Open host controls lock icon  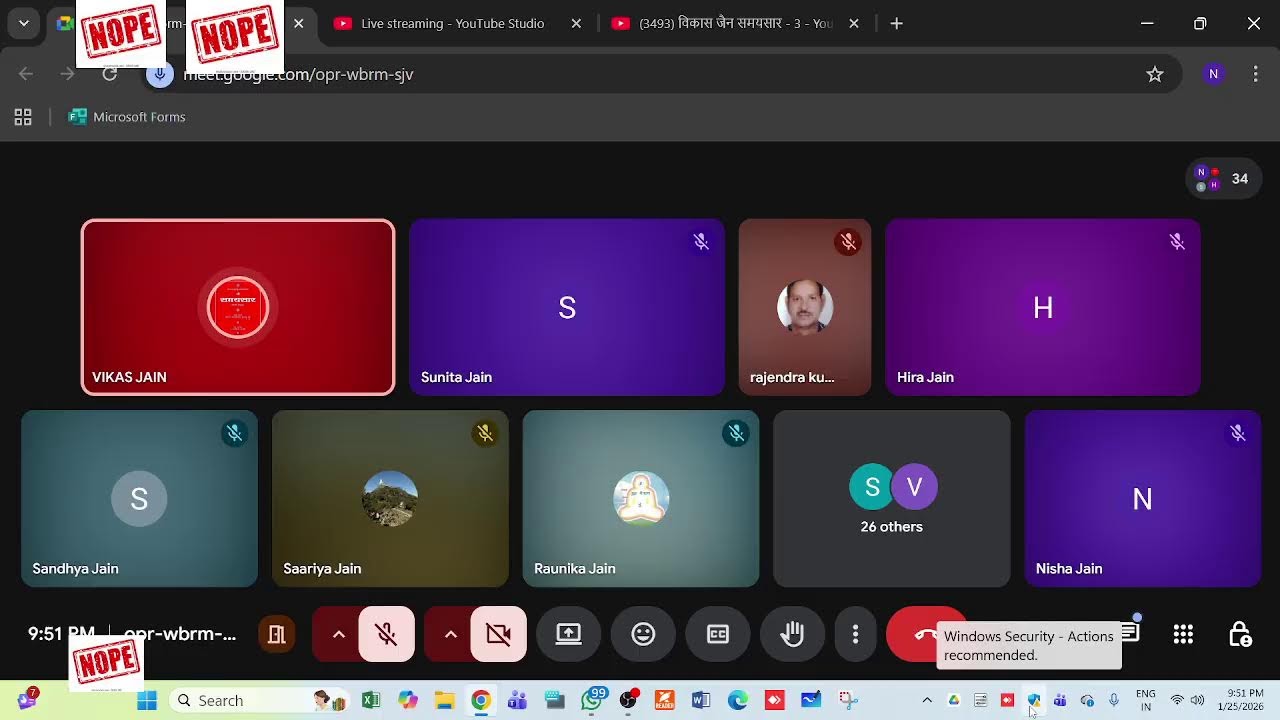pos(1240,634)
